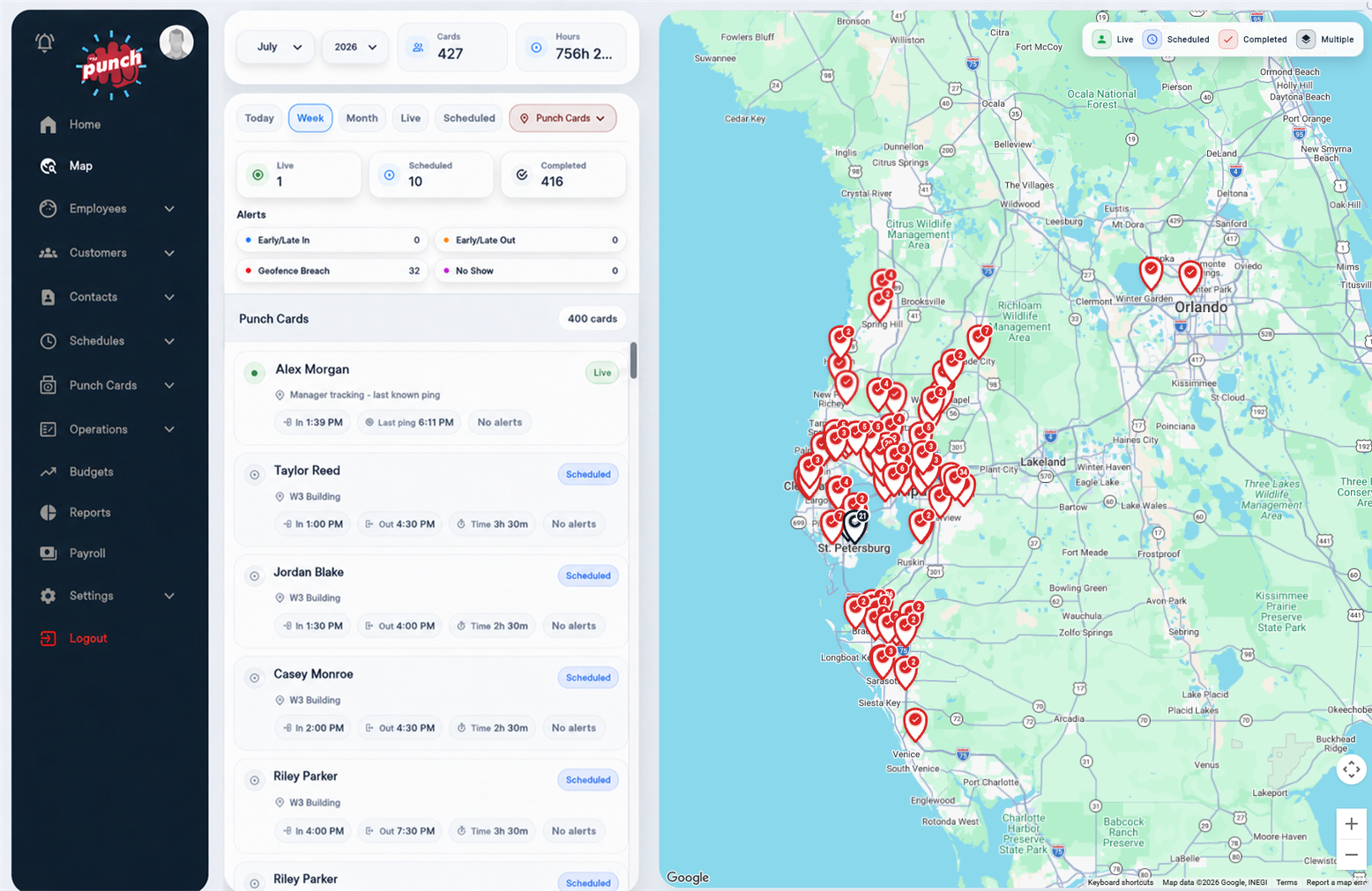The height and width of the screenshot is (891, 1372).
Task: Click the Cards people icon
Action: point(418,47)
